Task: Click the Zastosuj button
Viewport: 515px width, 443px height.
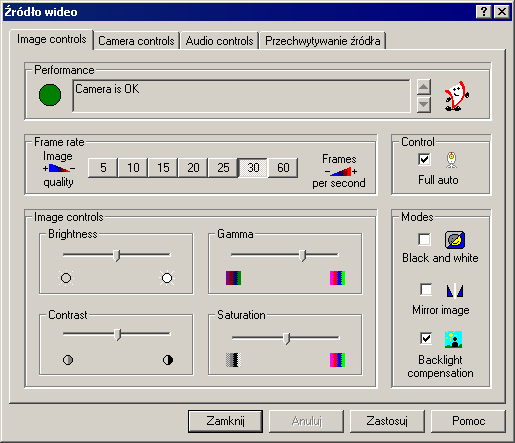Action: [x=387, y=421]
